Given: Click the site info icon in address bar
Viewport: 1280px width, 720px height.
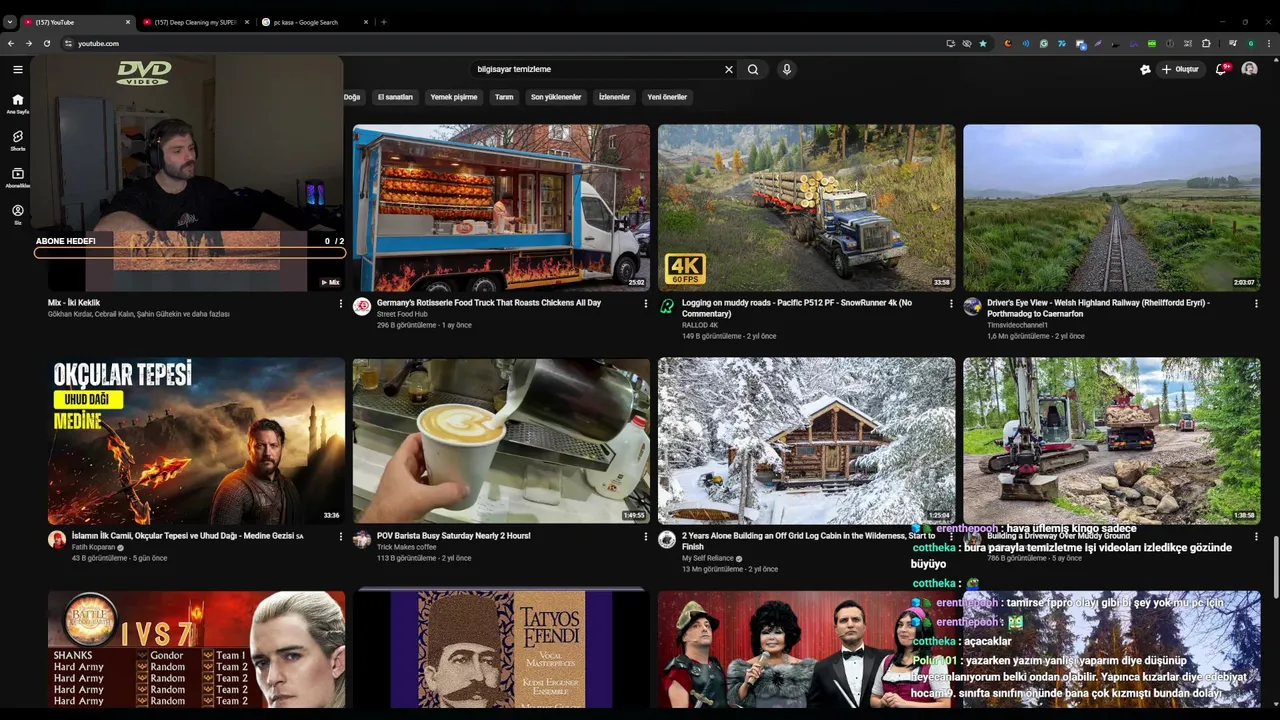Looking at the screenshot, I should pos(68,43).
